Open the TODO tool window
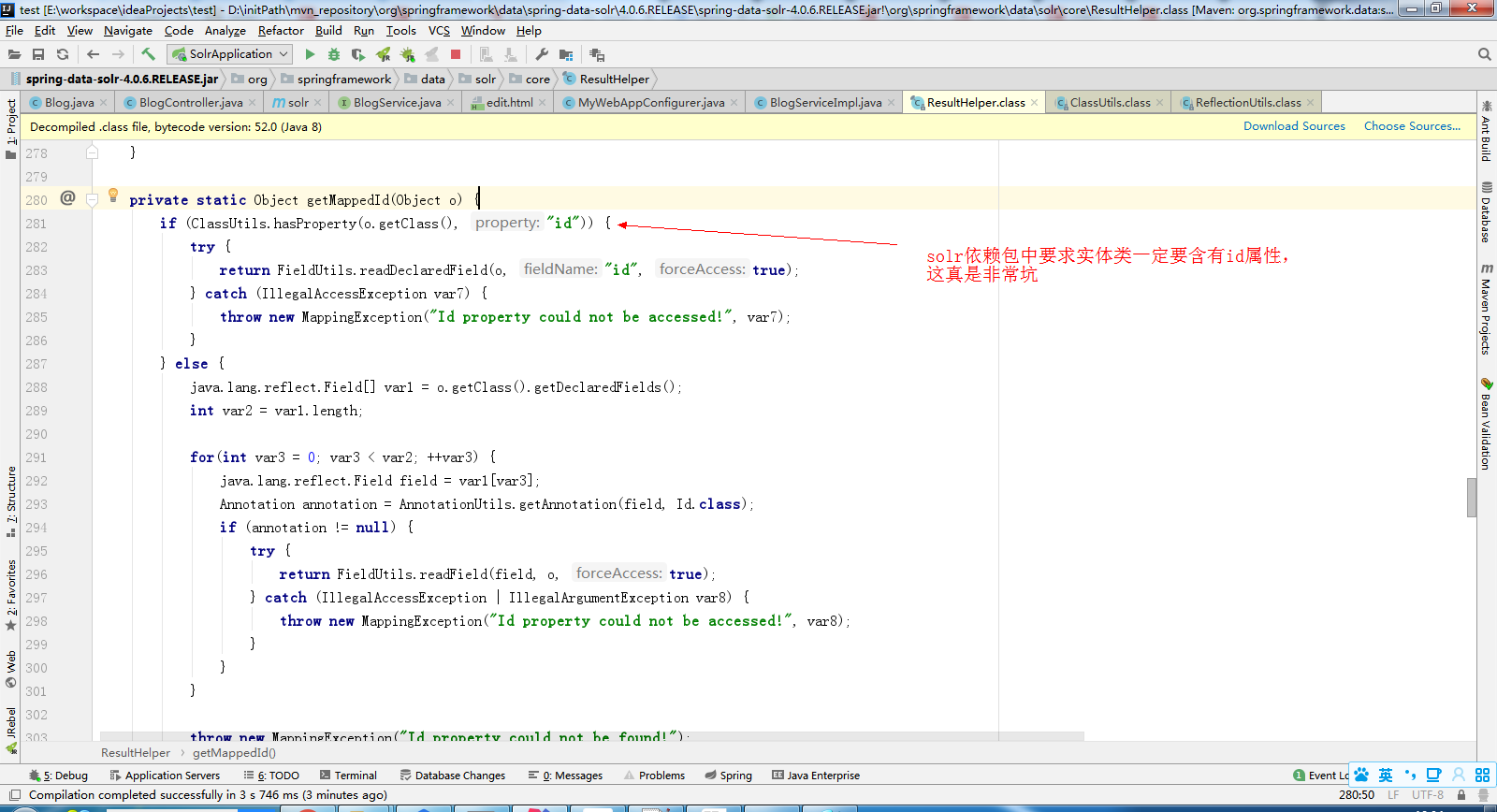Screen dimensions: 1497x812 (x=271, y=776)
